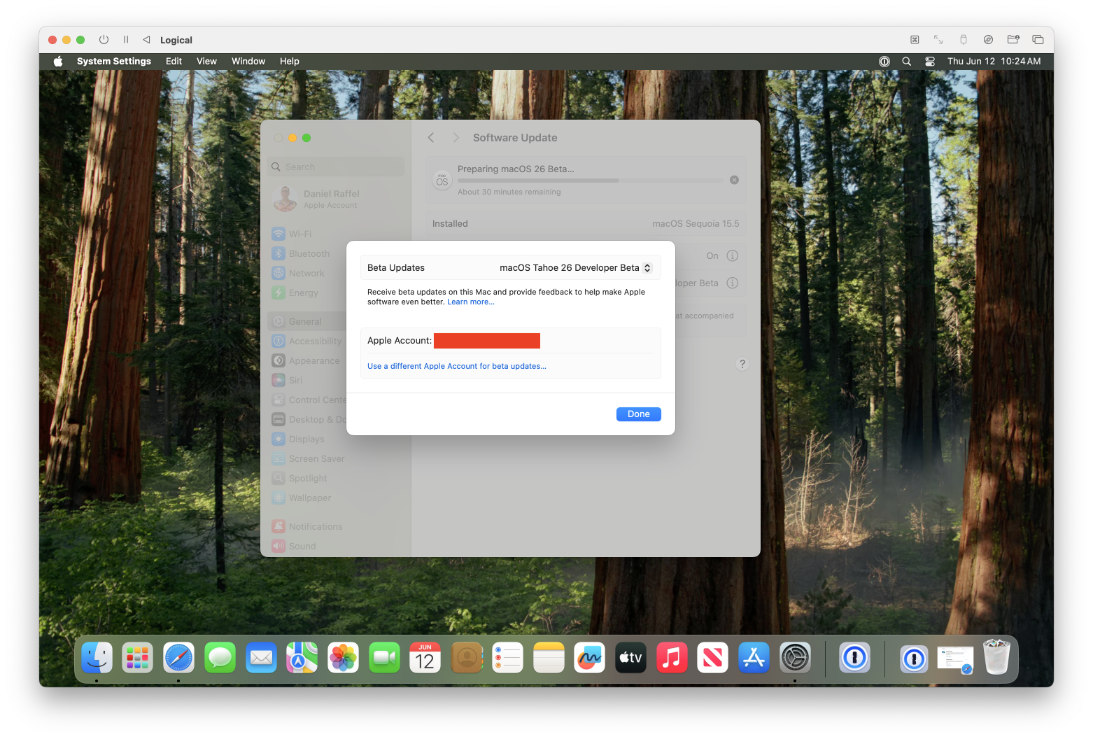Select Bluetooth in the settings sidebar
The height and width of the screenshot is (739, 1093).
(x=307, y=254)
